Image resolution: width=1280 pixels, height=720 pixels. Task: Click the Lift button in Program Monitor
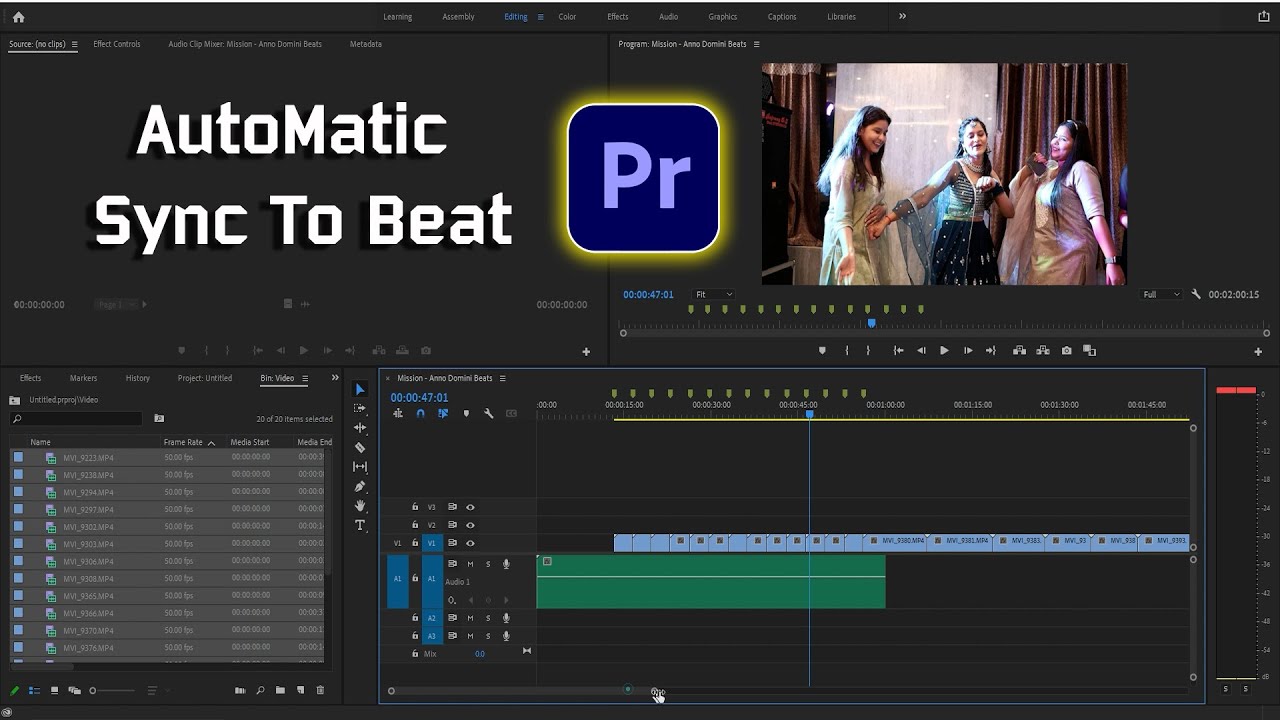coord(1019,351)
